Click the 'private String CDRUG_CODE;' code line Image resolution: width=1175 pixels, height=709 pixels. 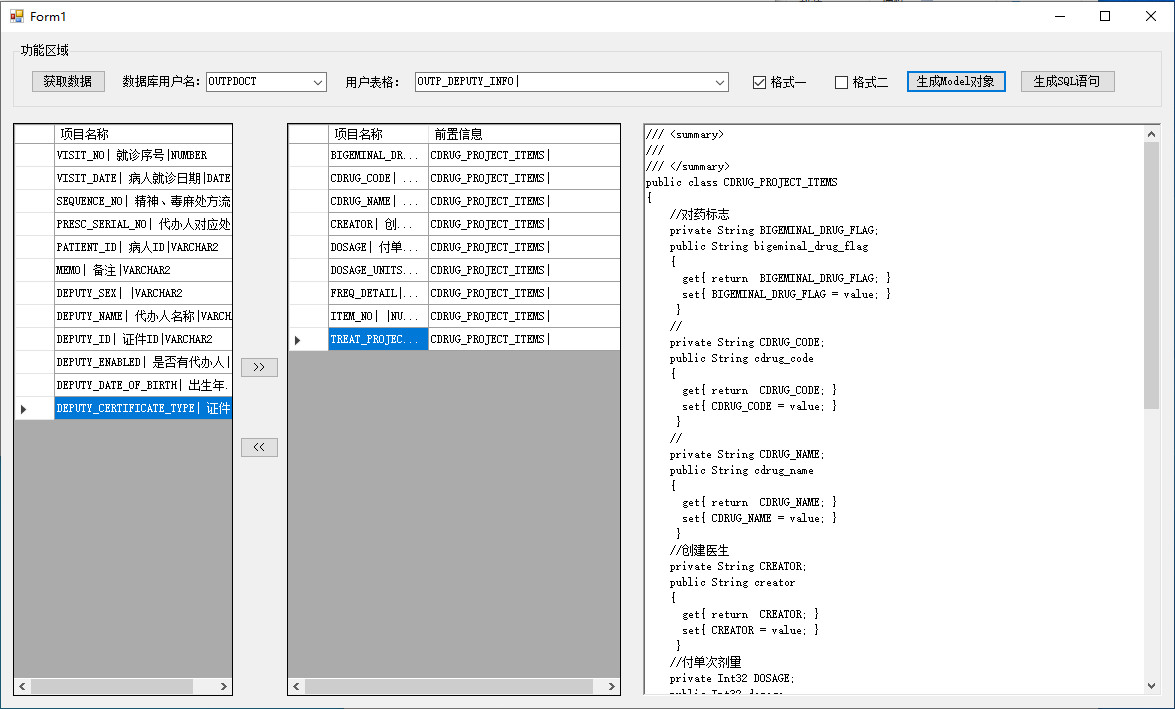click(x=747, y=343)
